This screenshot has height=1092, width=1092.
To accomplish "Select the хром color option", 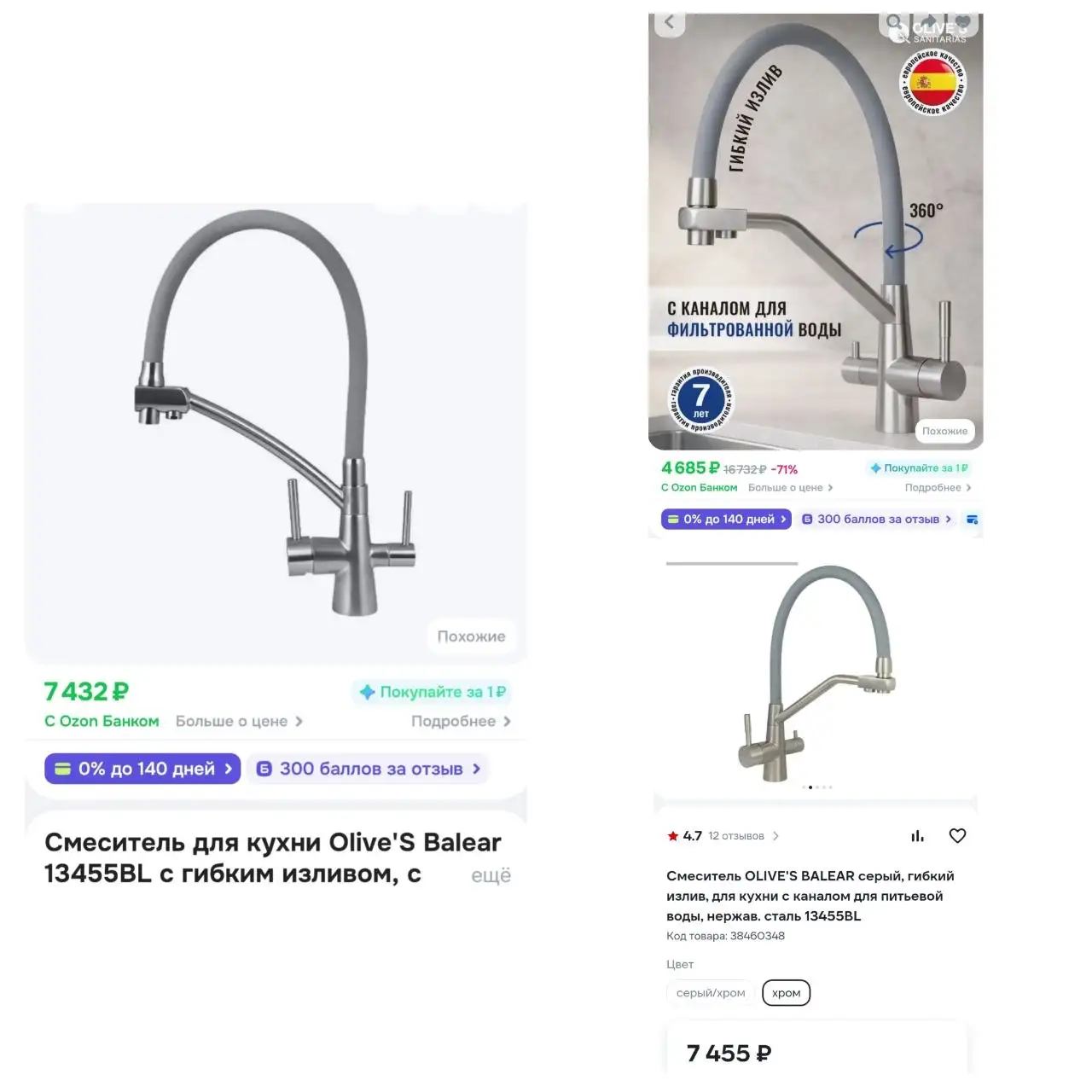I will point(786,993).
